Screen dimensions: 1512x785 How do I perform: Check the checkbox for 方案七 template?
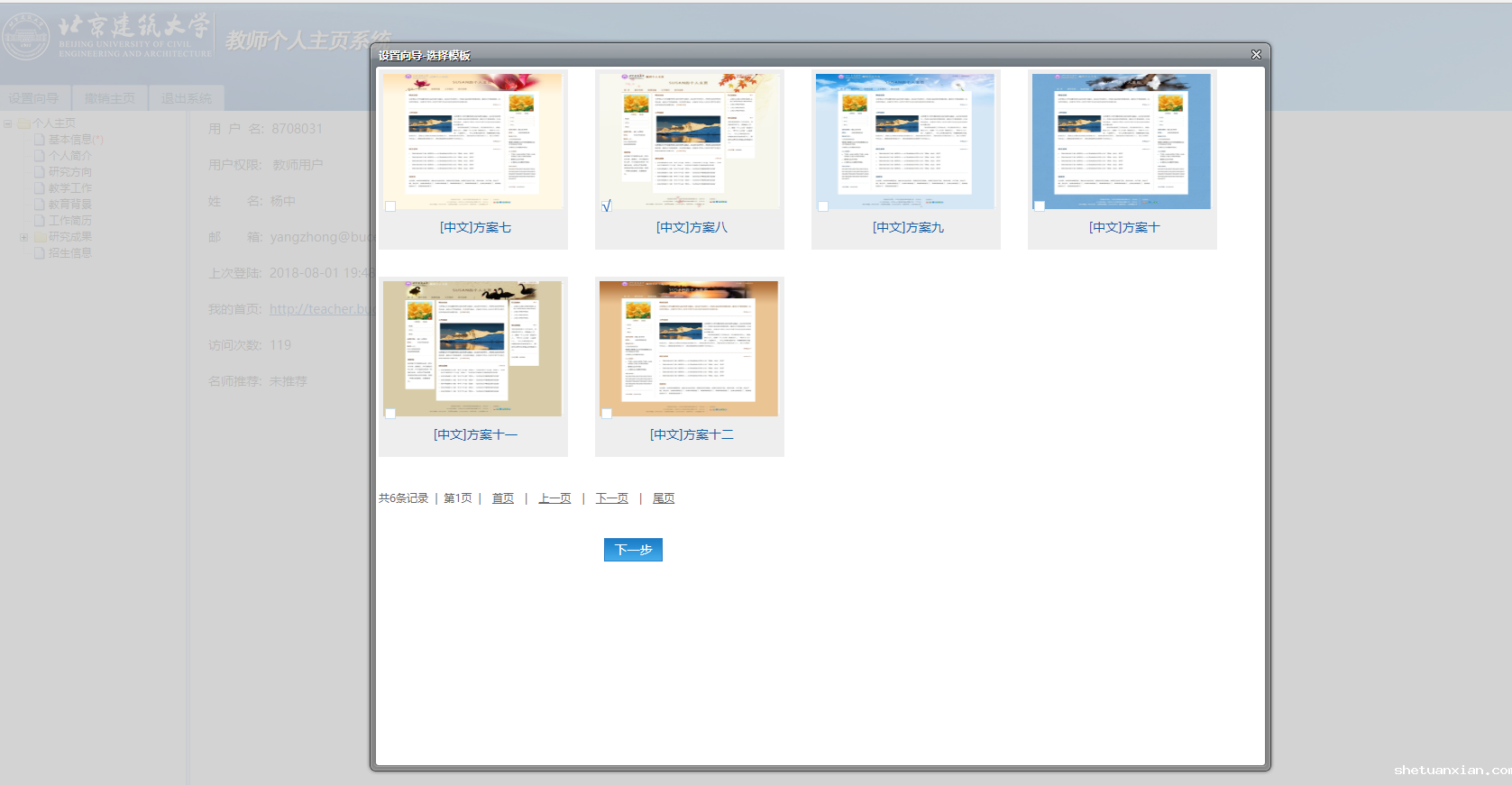390,206
